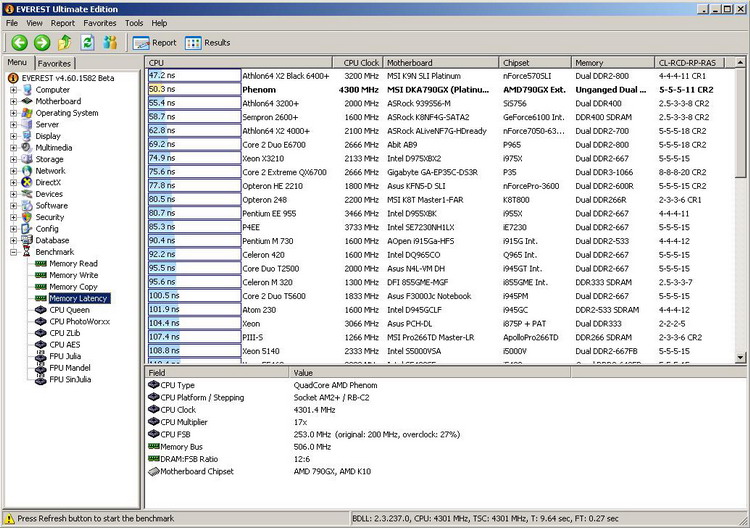
Task: Click the Up level arrow icon
Action: [x=65, y=43]
